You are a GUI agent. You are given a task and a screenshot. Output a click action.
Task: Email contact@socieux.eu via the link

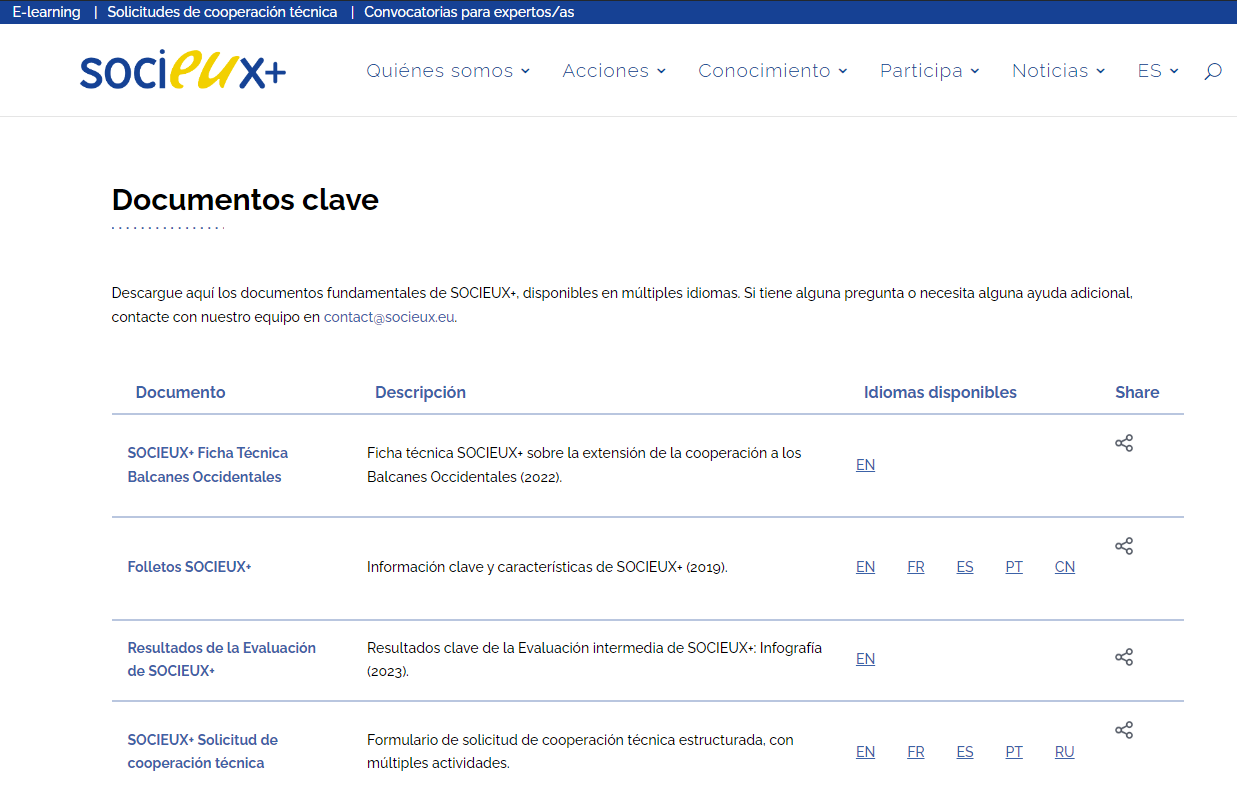click(x=388, y=316)
